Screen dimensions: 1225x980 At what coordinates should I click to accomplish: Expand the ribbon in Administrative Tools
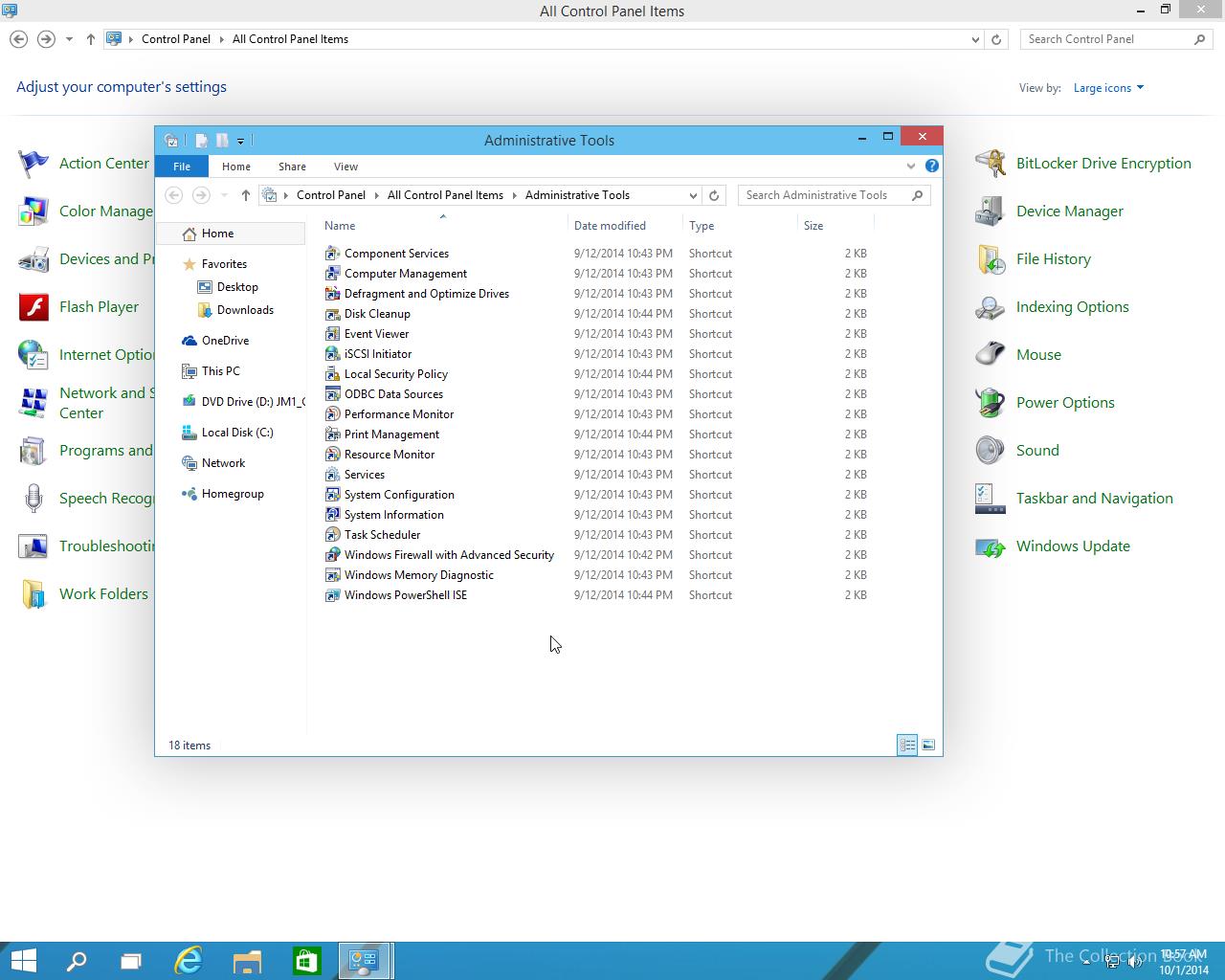pyautogui.click(x=910, y=167)
